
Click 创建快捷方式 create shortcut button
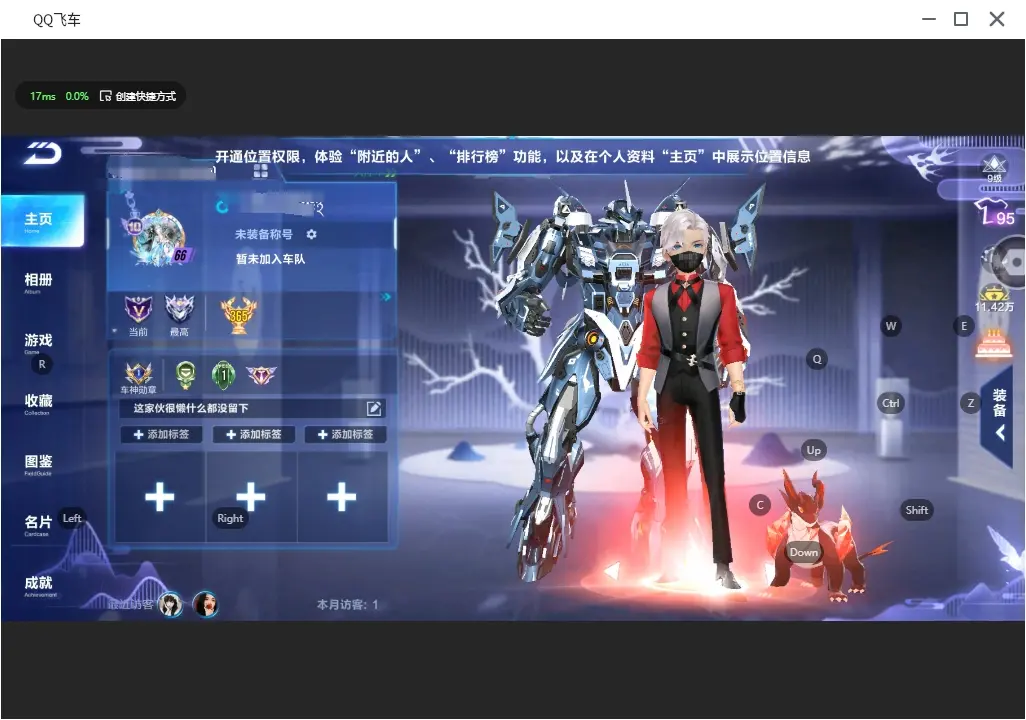pyautogui.click(x=138, y=96)
